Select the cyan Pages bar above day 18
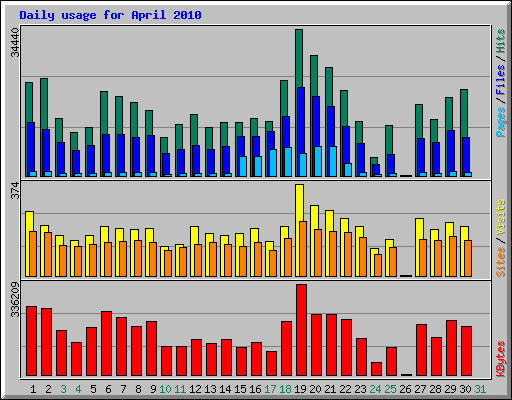The image size is (512, 400). [288, 162]
